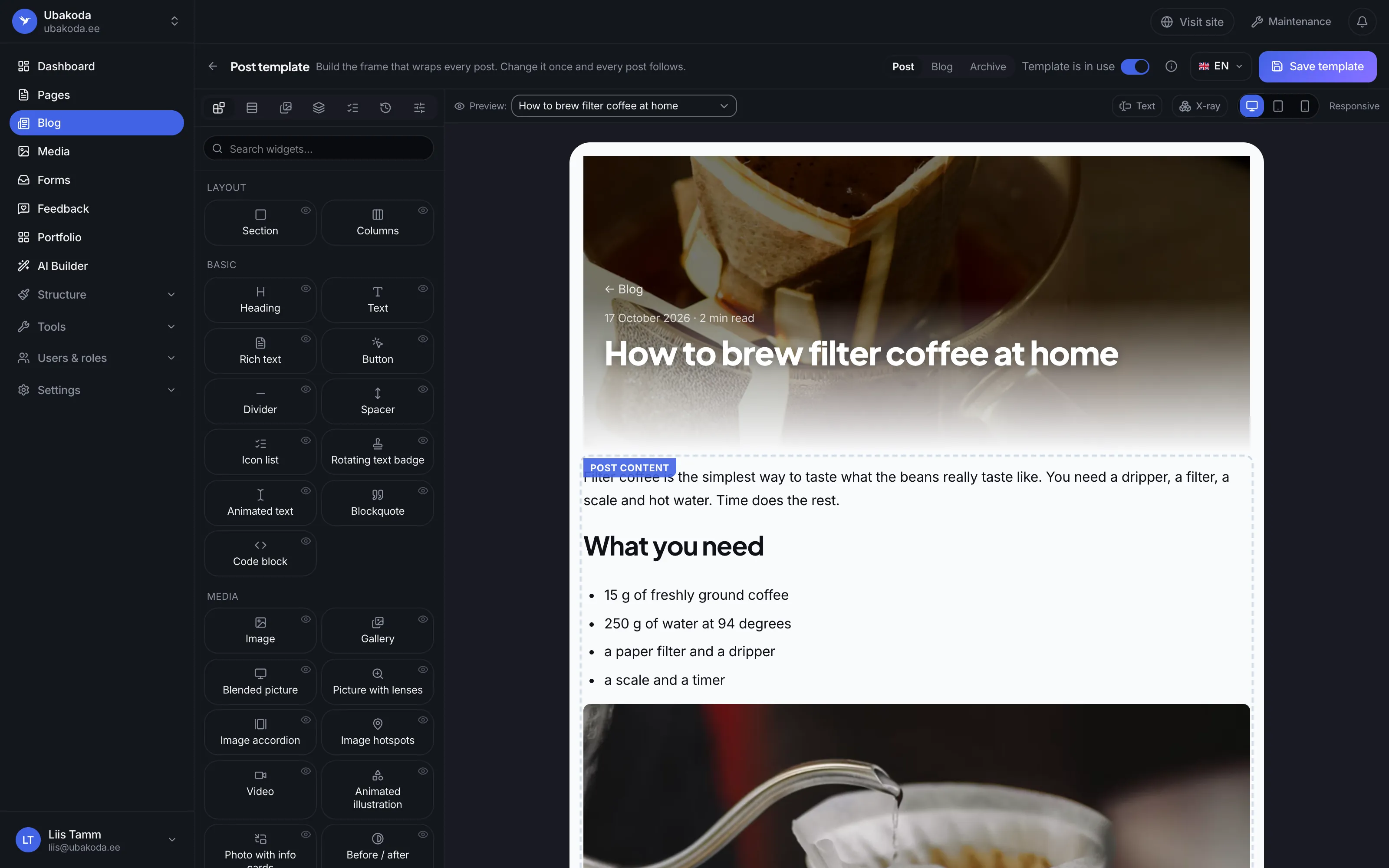This screenshot has width=1389, height=868.
Task: Expand the Structure menu
Action: click(x=96, y=295)
